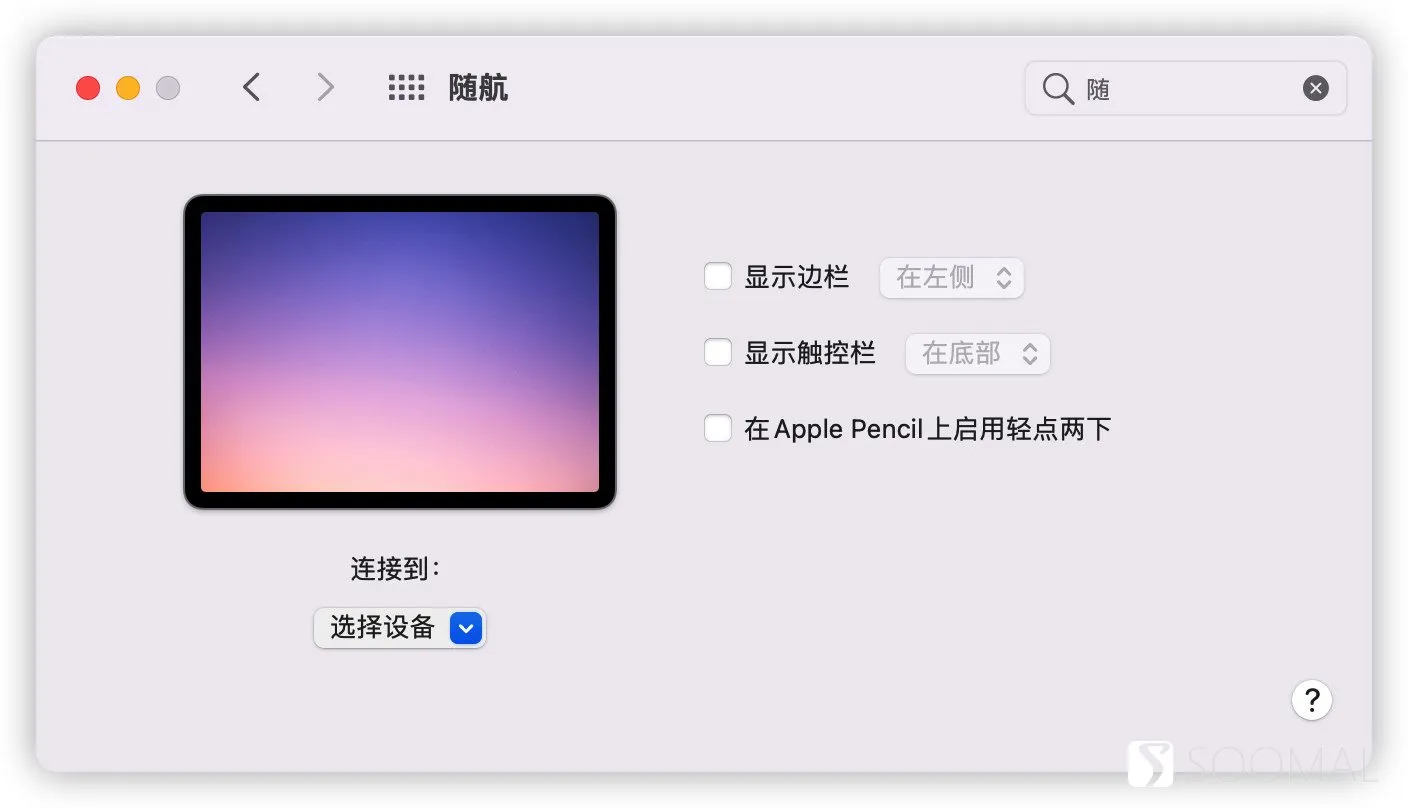This screenshot has width=1408, height=808.
Task: Click the magnifying glass search icon
Action: 1058,89
